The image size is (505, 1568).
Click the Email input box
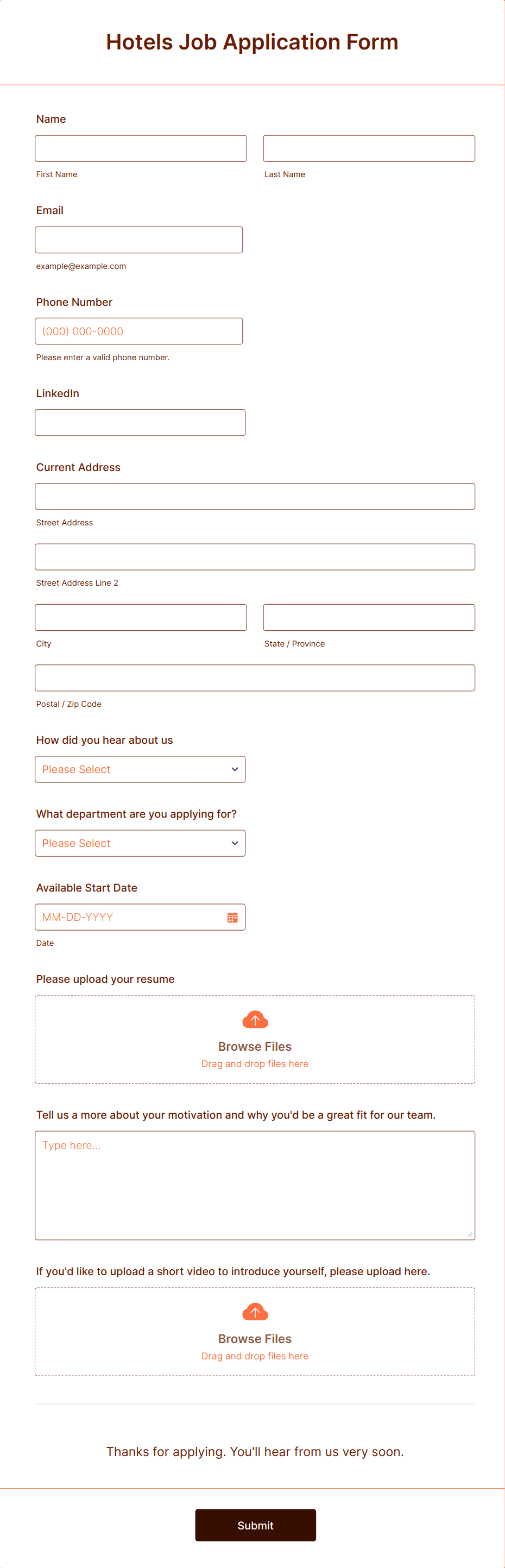138,239
